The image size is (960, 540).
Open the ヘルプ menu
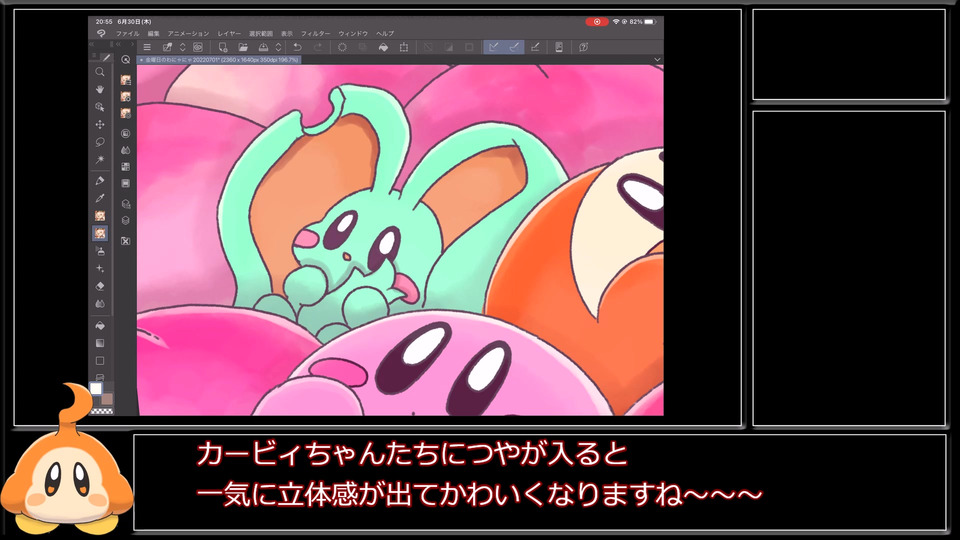385,34
